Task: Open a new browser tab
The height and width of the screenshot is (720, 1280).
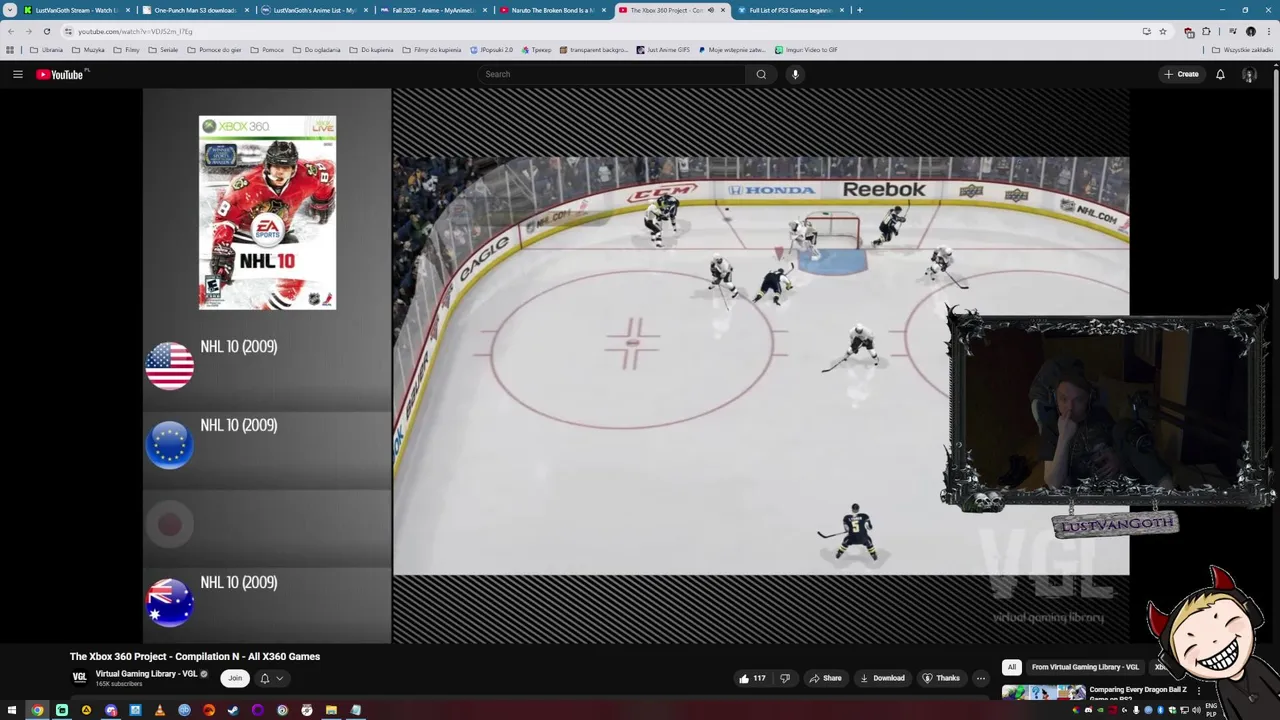Action: point(860,10)
